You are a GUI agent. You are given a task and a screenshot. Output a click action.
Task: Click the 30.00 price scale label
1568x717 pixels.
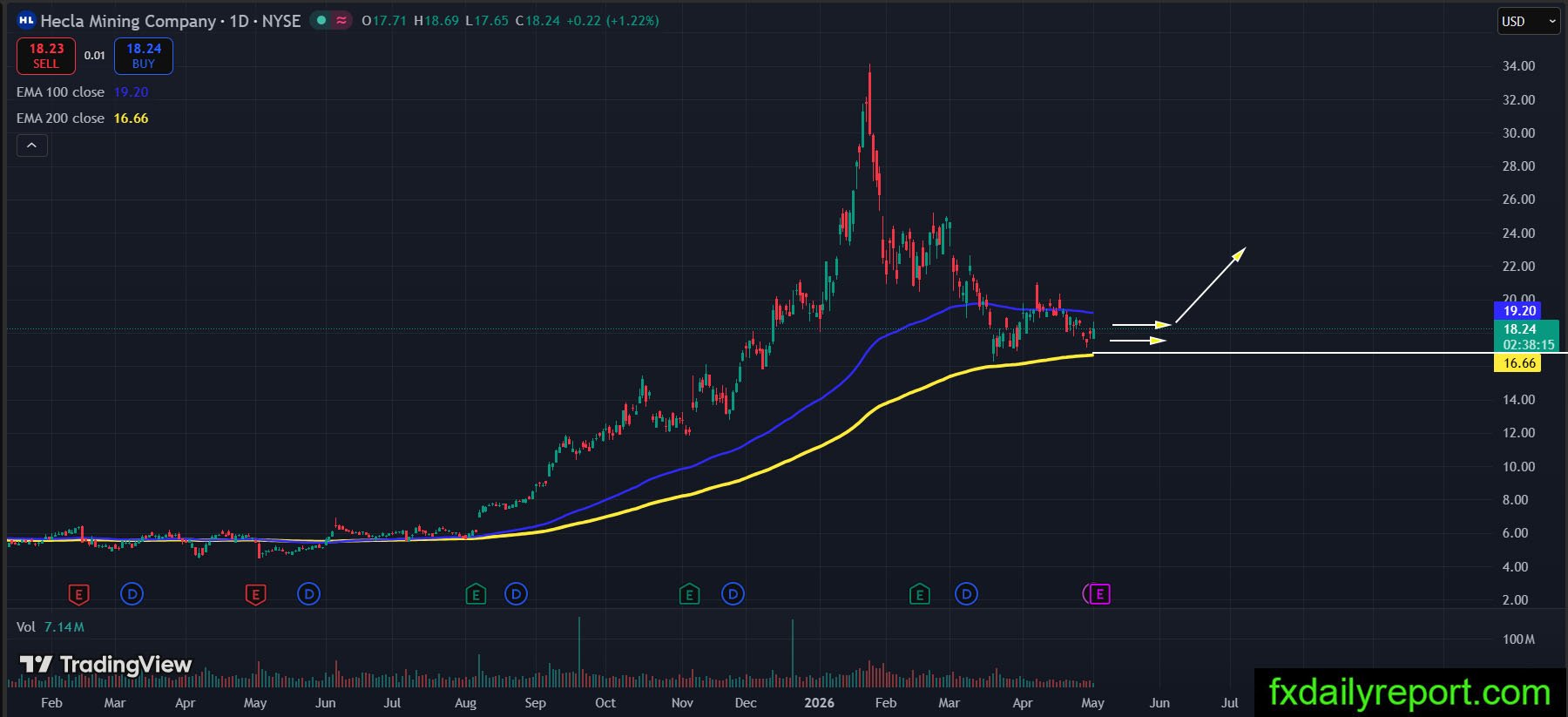click(1518, 133)
